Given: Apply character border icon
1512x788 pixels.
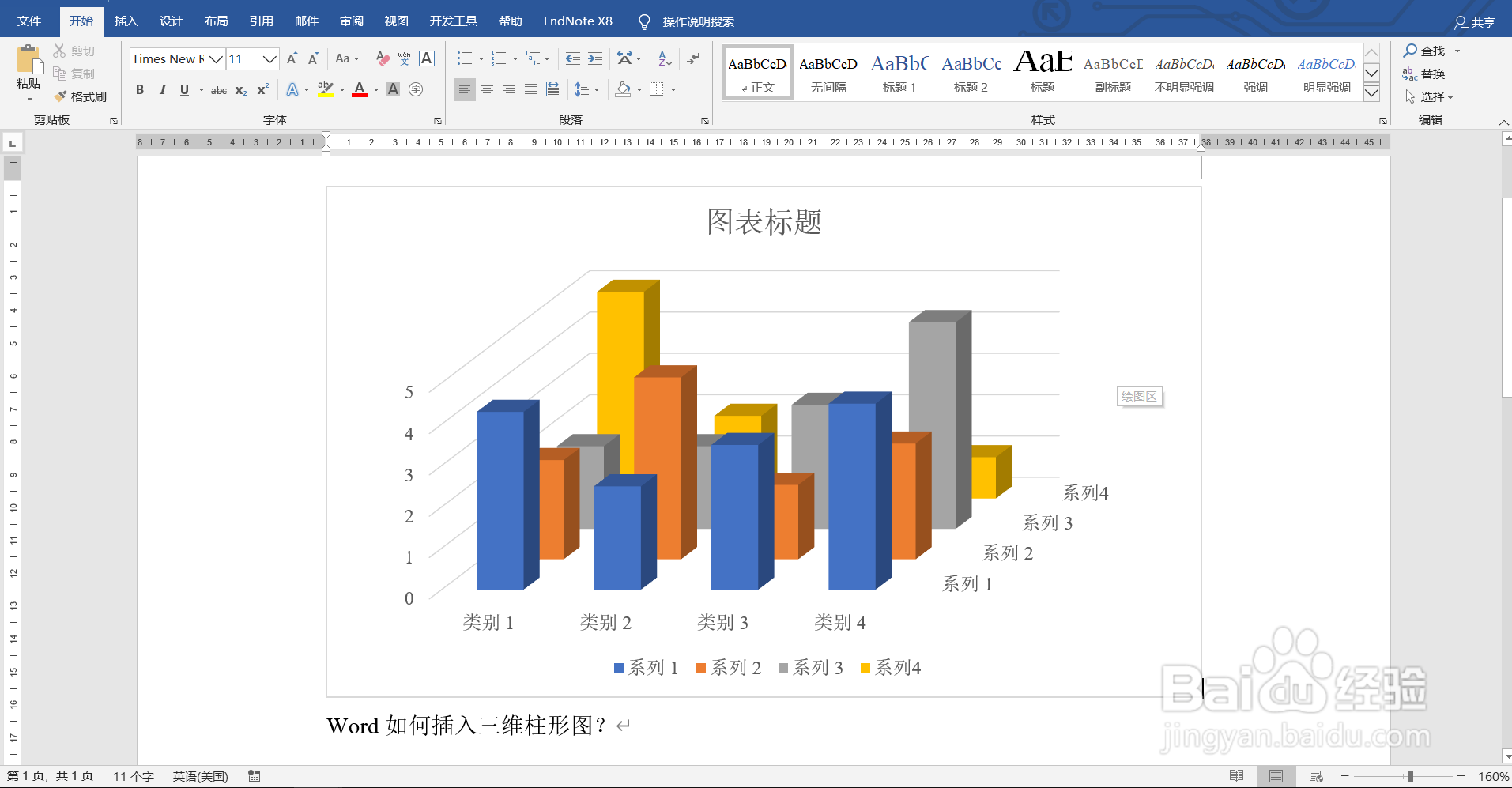Looking at the screenshot, I should [427, 58].
